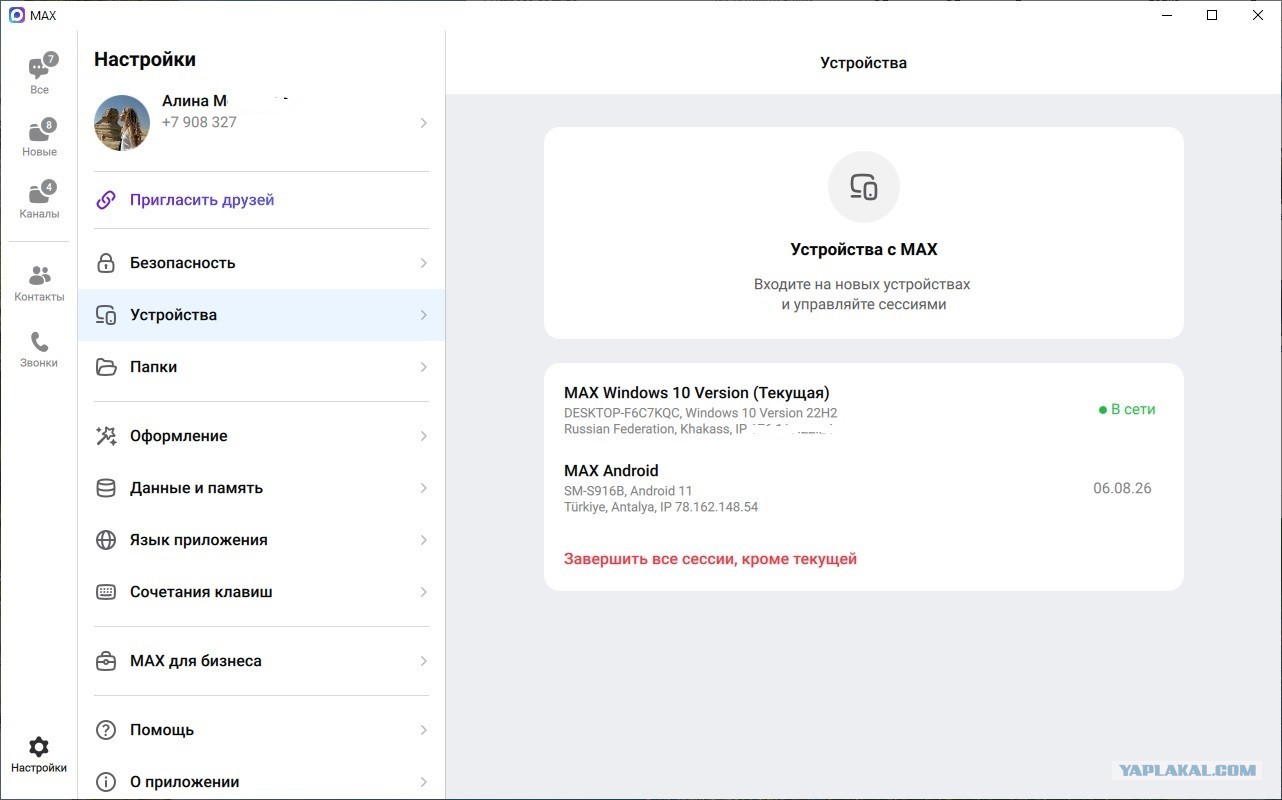Expand Язык приложения with its chevron
Image resolution: width=1282 pixels, height=800 pixels.
(424, 540)
